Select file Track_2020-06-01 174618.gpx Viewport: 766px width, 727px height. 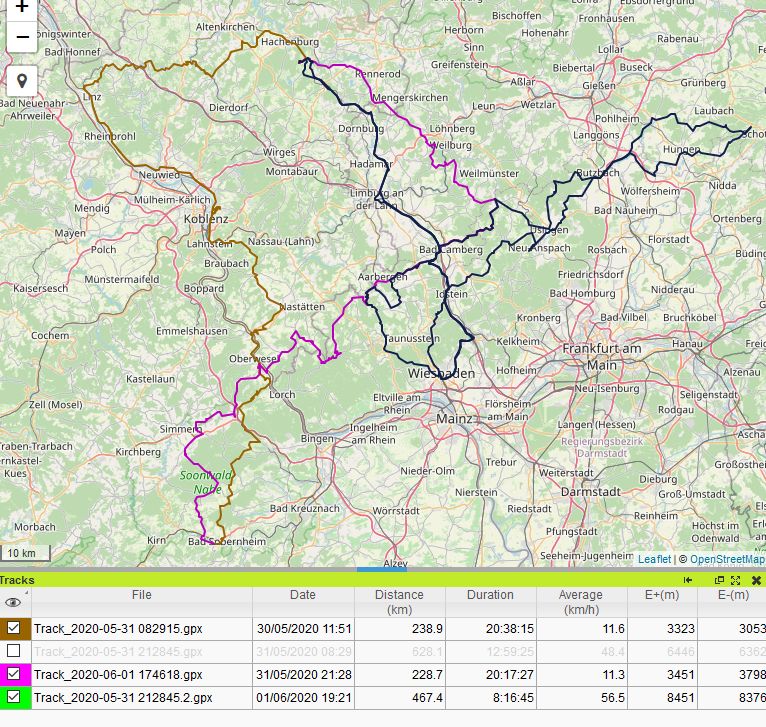tap(118, 674)
